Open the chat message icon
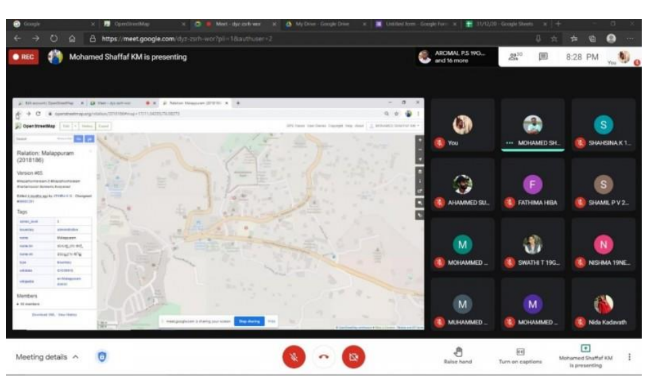This screenshot has height=390, width=649. (x=543, y=57)
